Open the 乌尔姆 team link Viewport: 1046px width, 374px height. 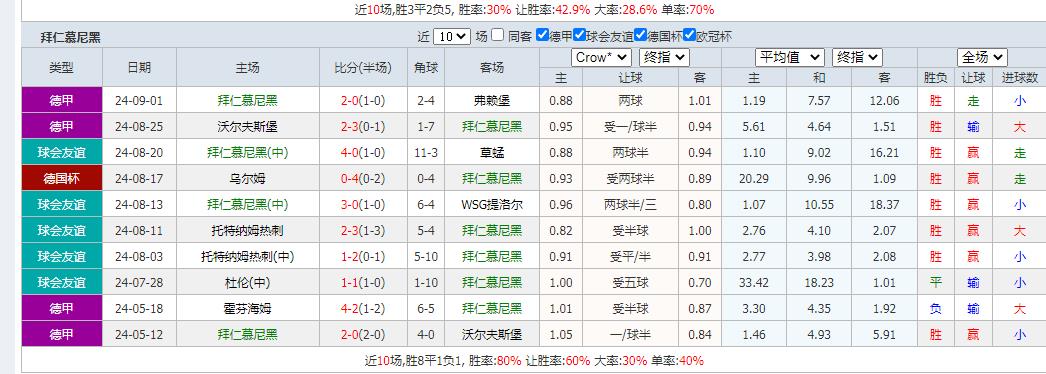coord(247,179)
